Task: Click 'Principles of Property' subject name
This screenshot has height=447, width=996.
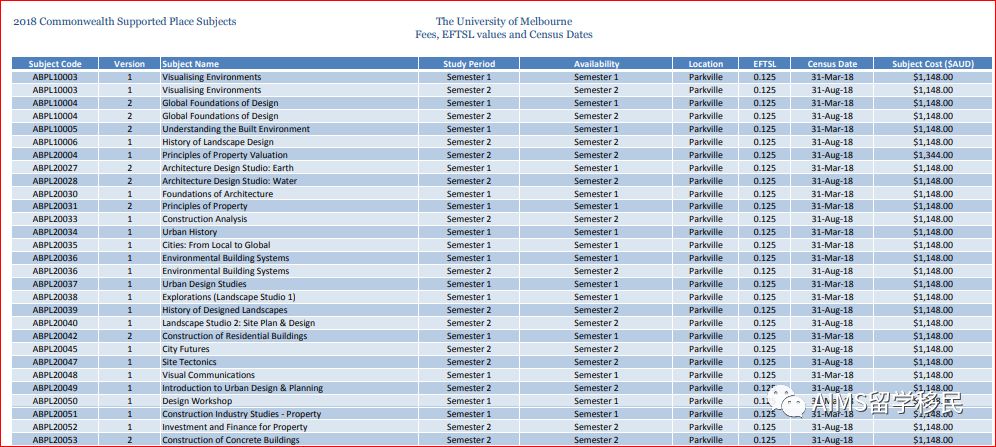Action: pos(205,206)
